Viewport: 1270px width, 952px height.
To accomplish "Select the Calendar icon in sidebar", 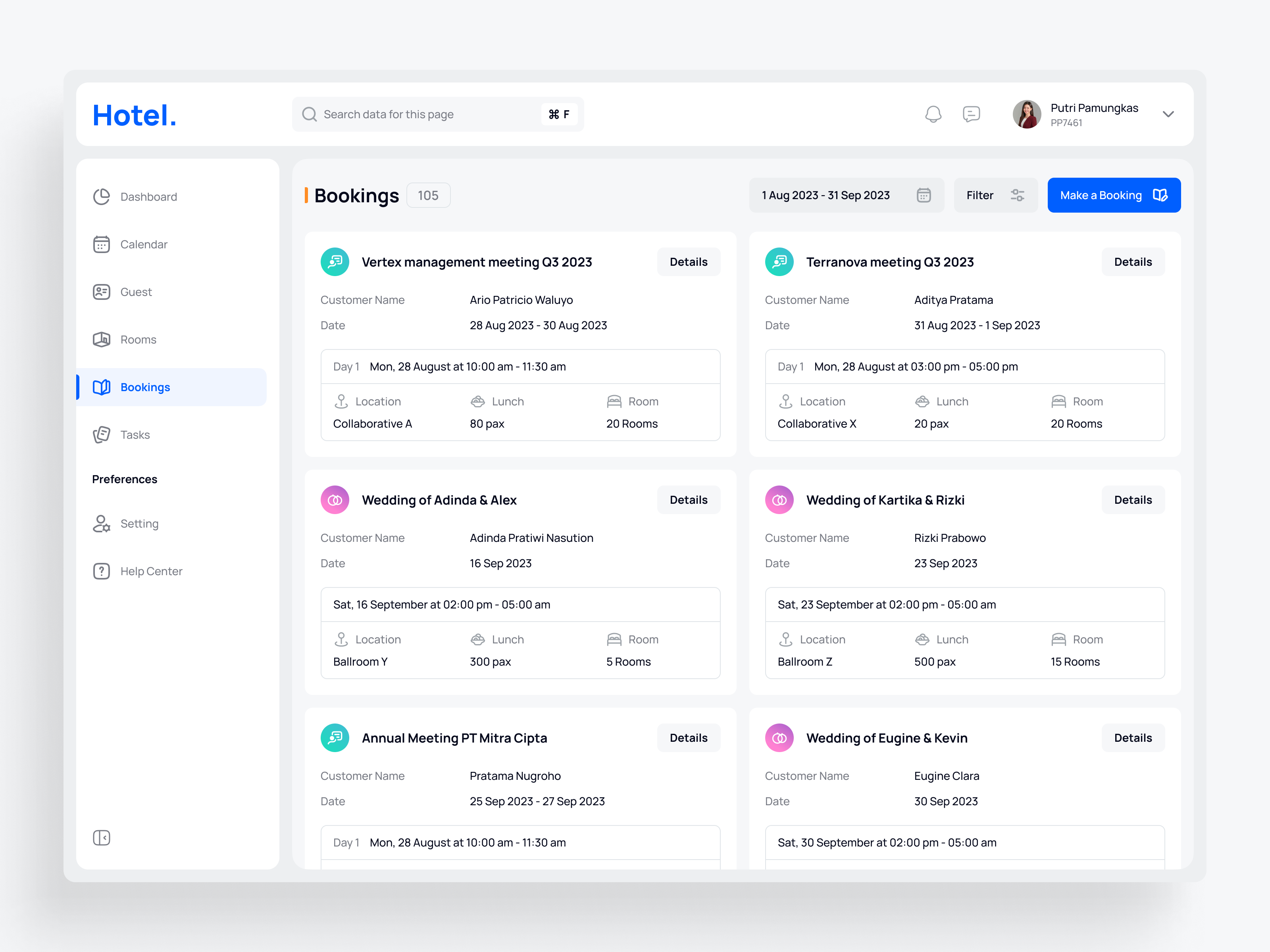I will pyautogui.click(x=102, y=244).
